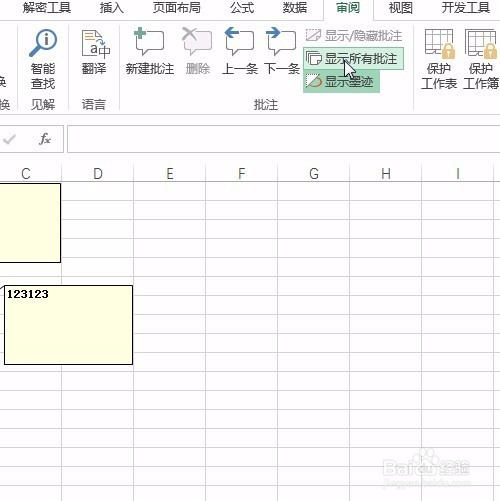Screen dimensions: 500x501
Task: Select column D header
Action: pos(98,173)
